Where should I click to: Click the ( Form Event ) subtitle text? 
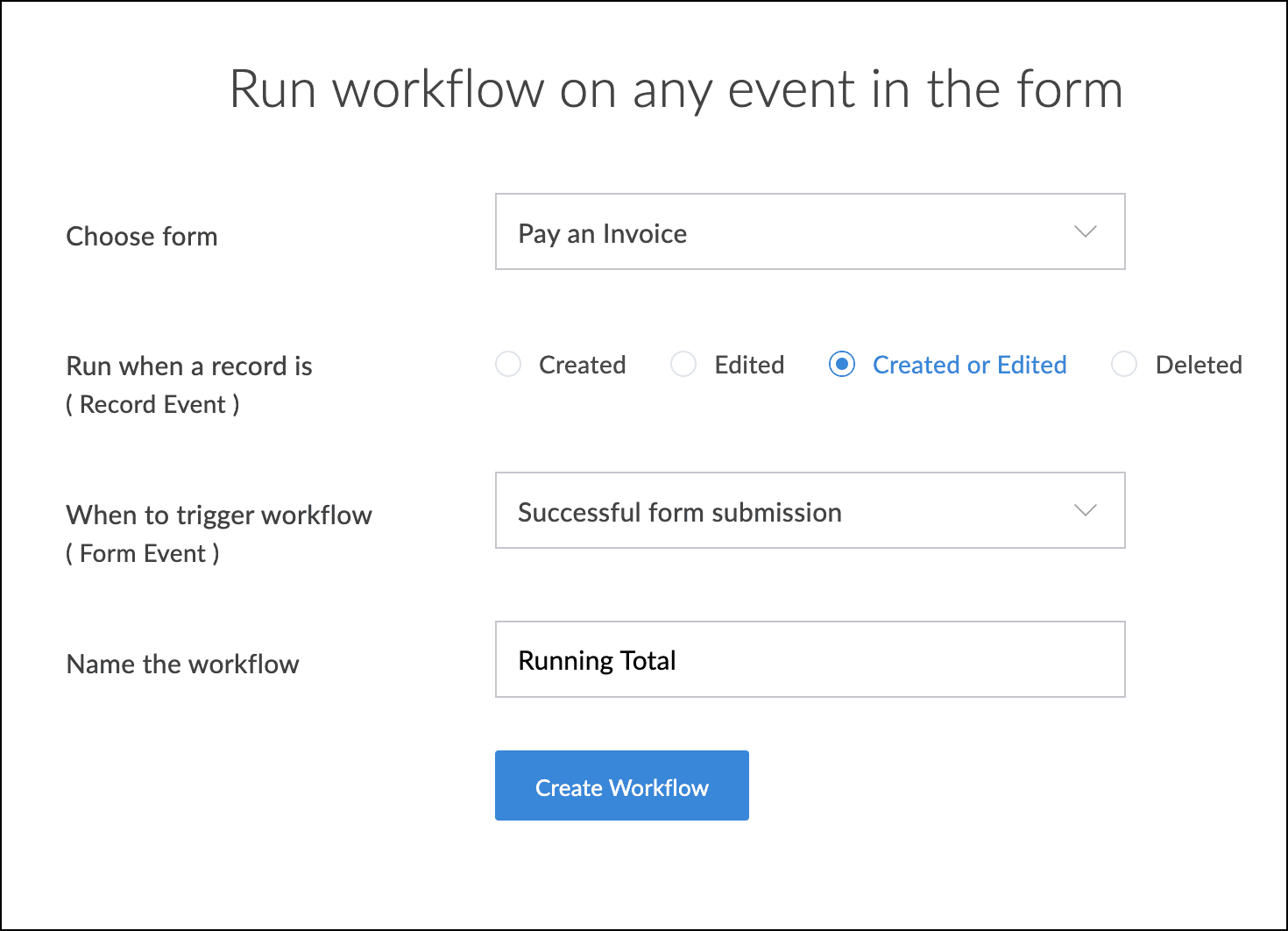click(x=143, y=554)
